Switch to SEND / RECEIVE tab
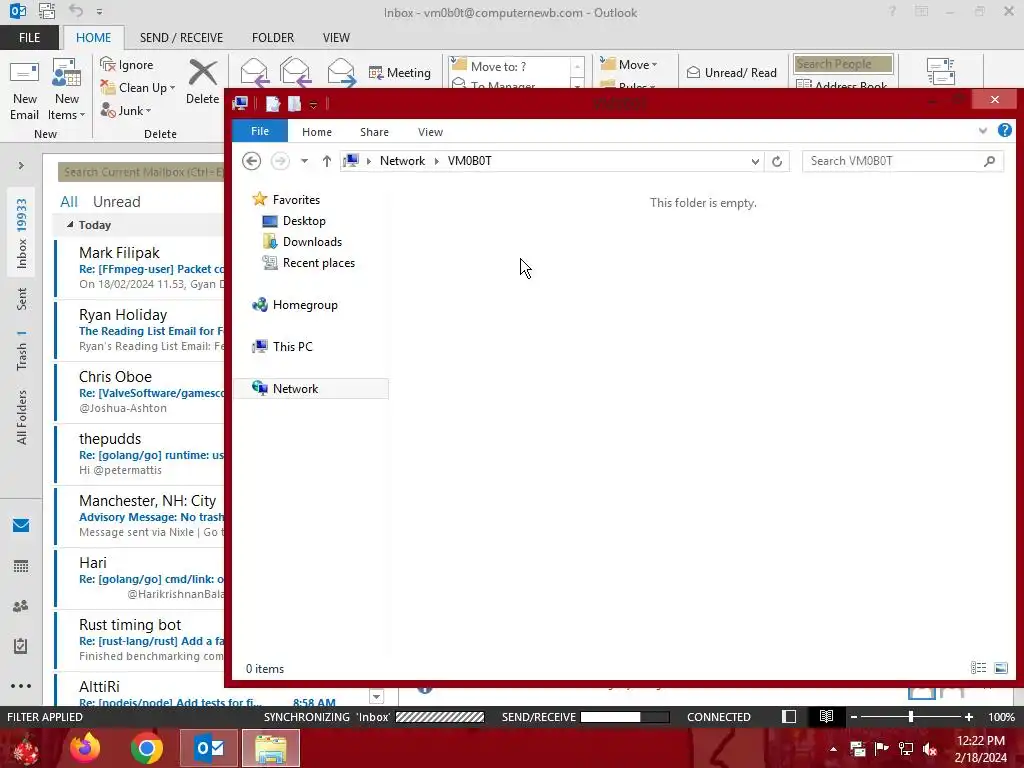Viewport: 1024px width, 768px height. (181, 38)
